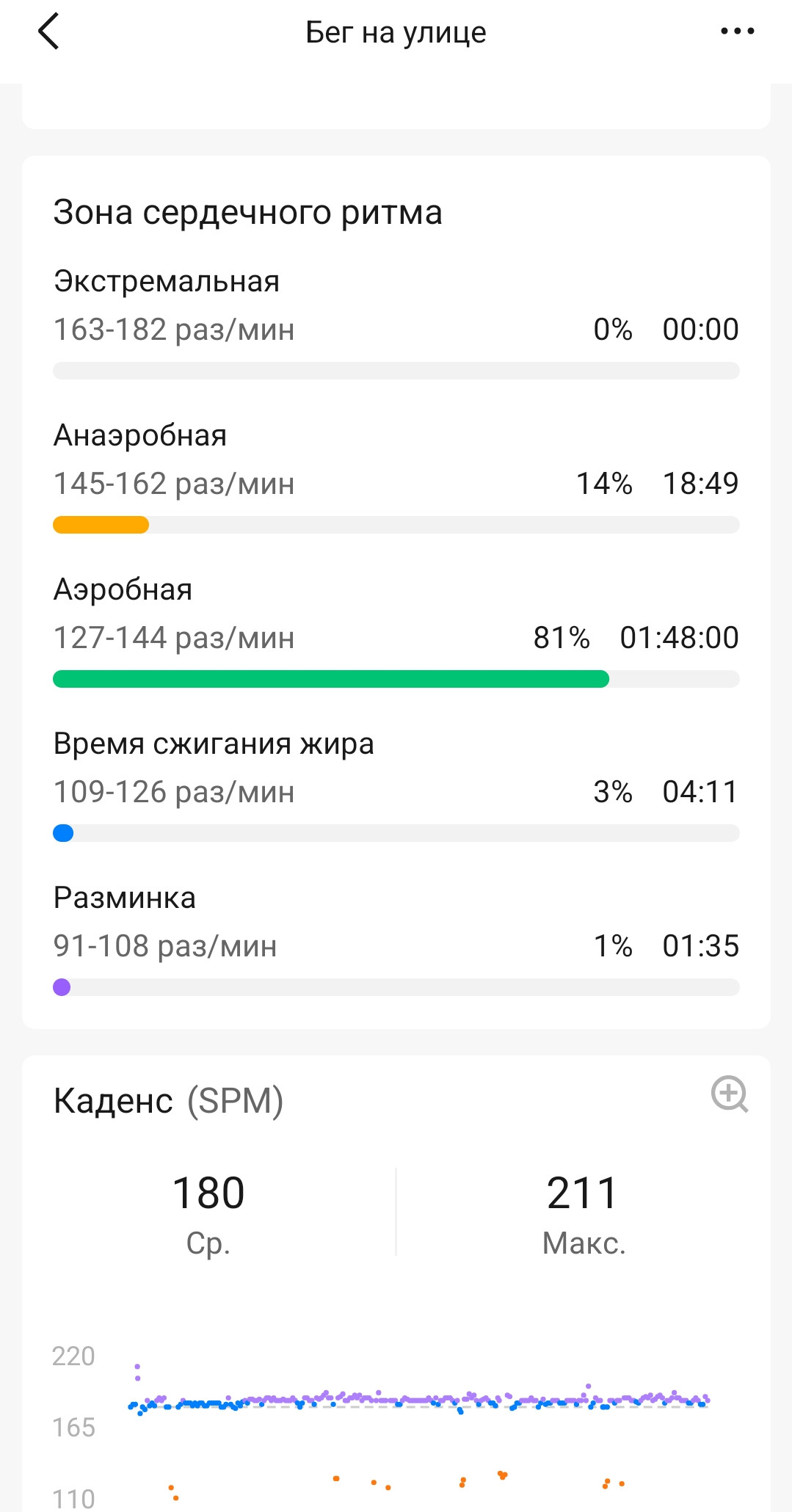The height and width of the screenshot is (1512, 792).
Task: Tap the "Экстремальная" zone label
Action: click(167, 281)
